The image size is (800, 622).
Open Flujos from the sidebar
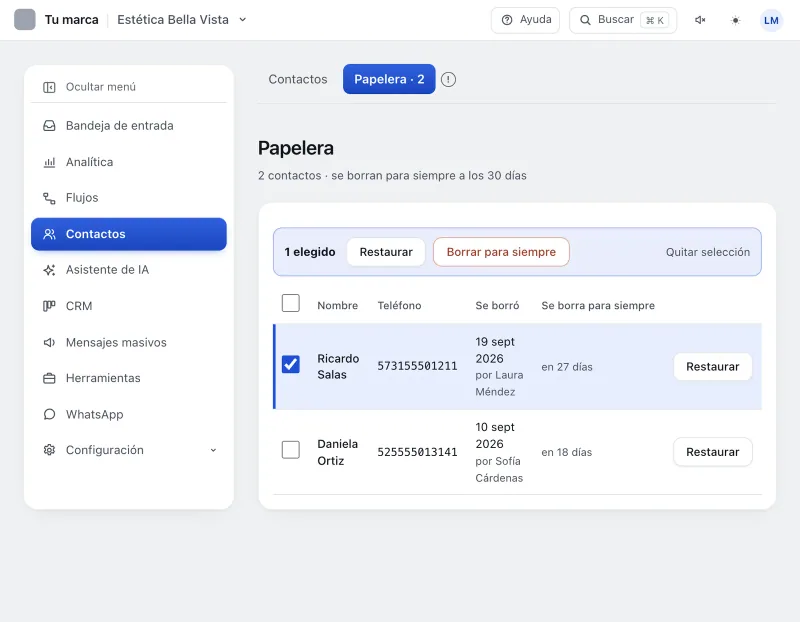[129, 198]
